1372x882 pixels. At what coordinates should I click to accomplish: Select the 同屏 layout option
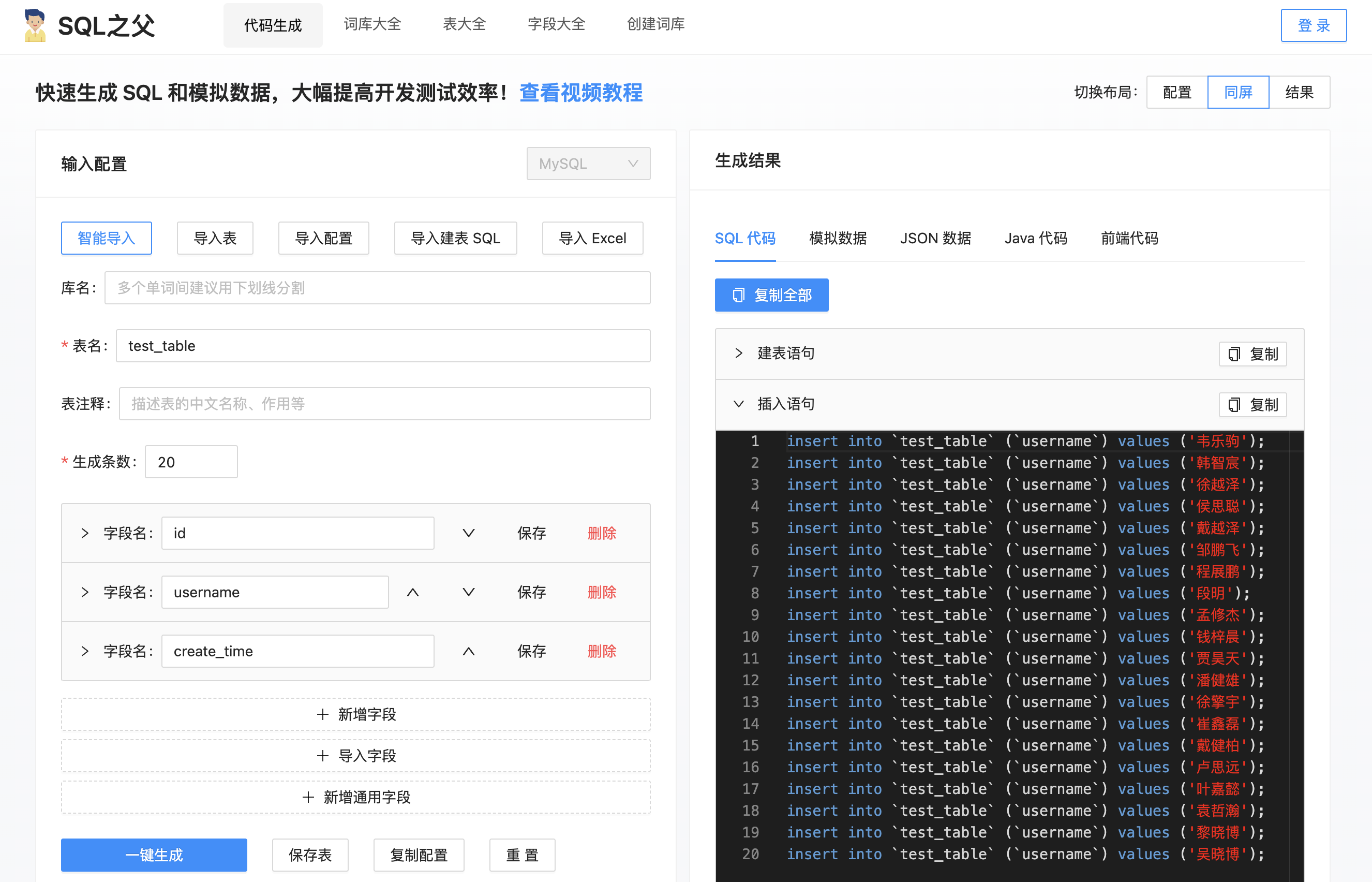1237,92
